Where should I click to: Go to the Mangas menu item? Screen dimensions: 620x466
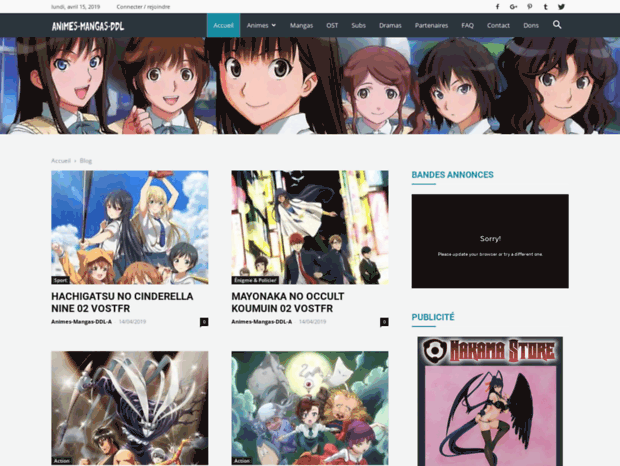click(301, 25)
